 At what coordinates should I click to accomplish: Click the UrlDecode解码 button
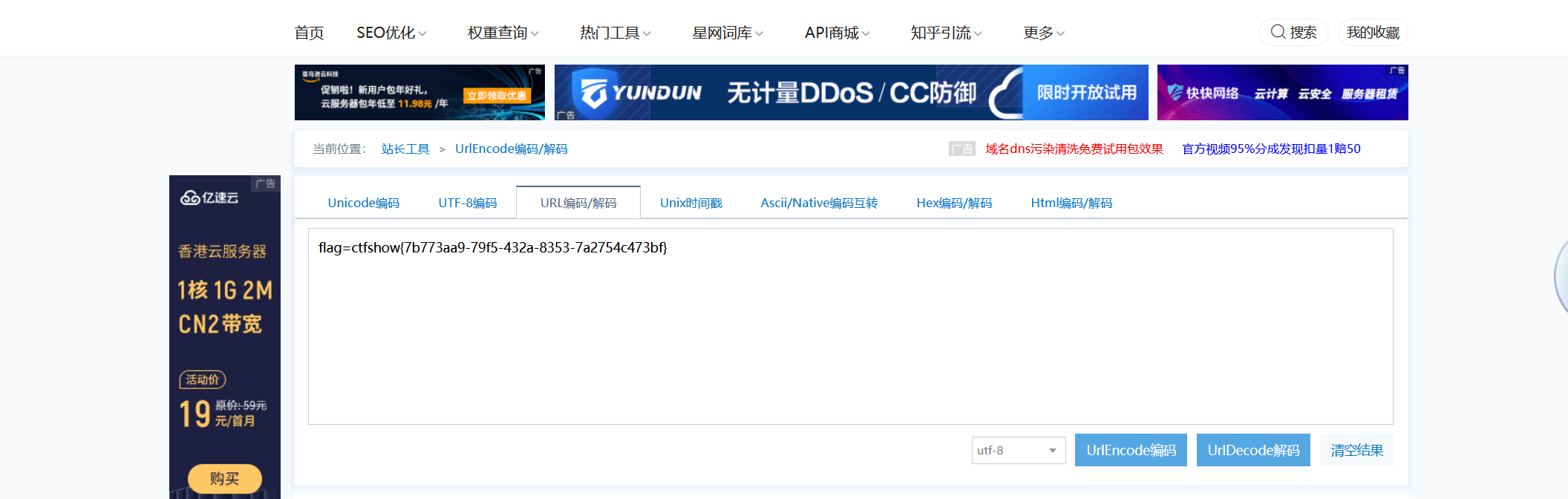tap(1253, 450)
